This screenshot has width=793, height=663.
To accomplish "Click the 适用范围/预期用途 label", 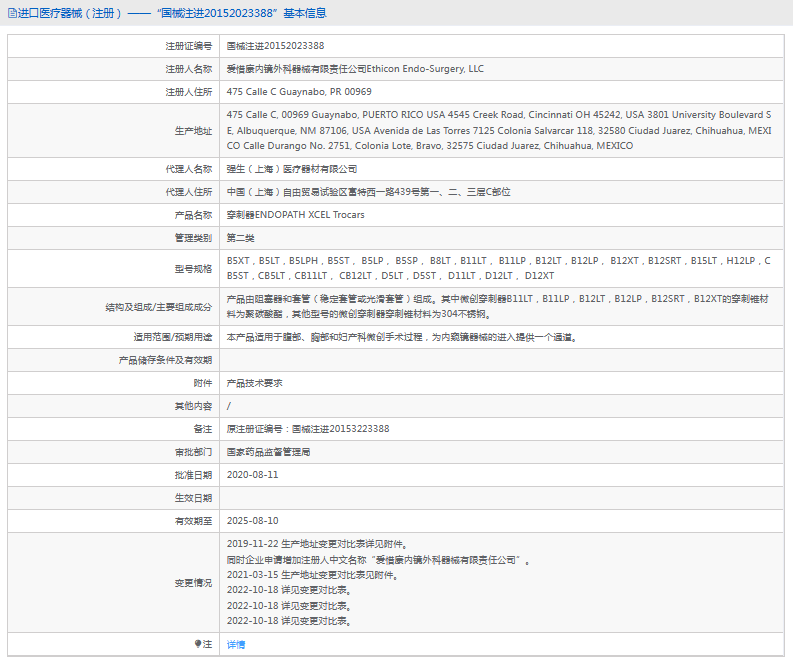I will pos(172,337).
